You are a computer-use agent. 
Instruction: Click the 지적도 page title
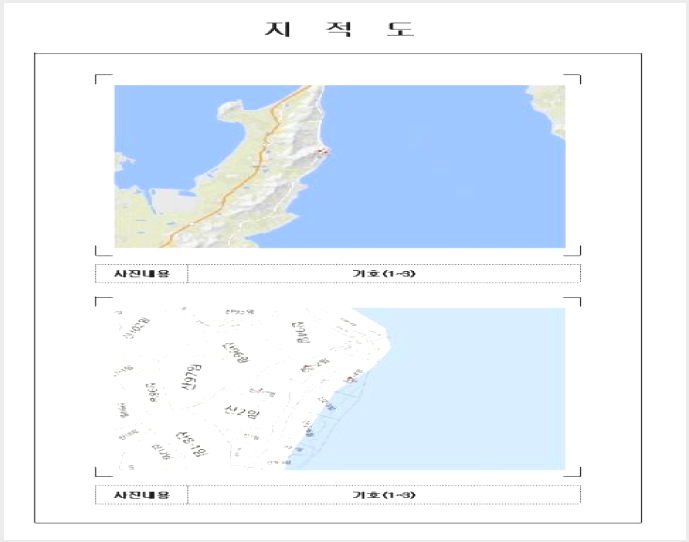click(339, 29)
